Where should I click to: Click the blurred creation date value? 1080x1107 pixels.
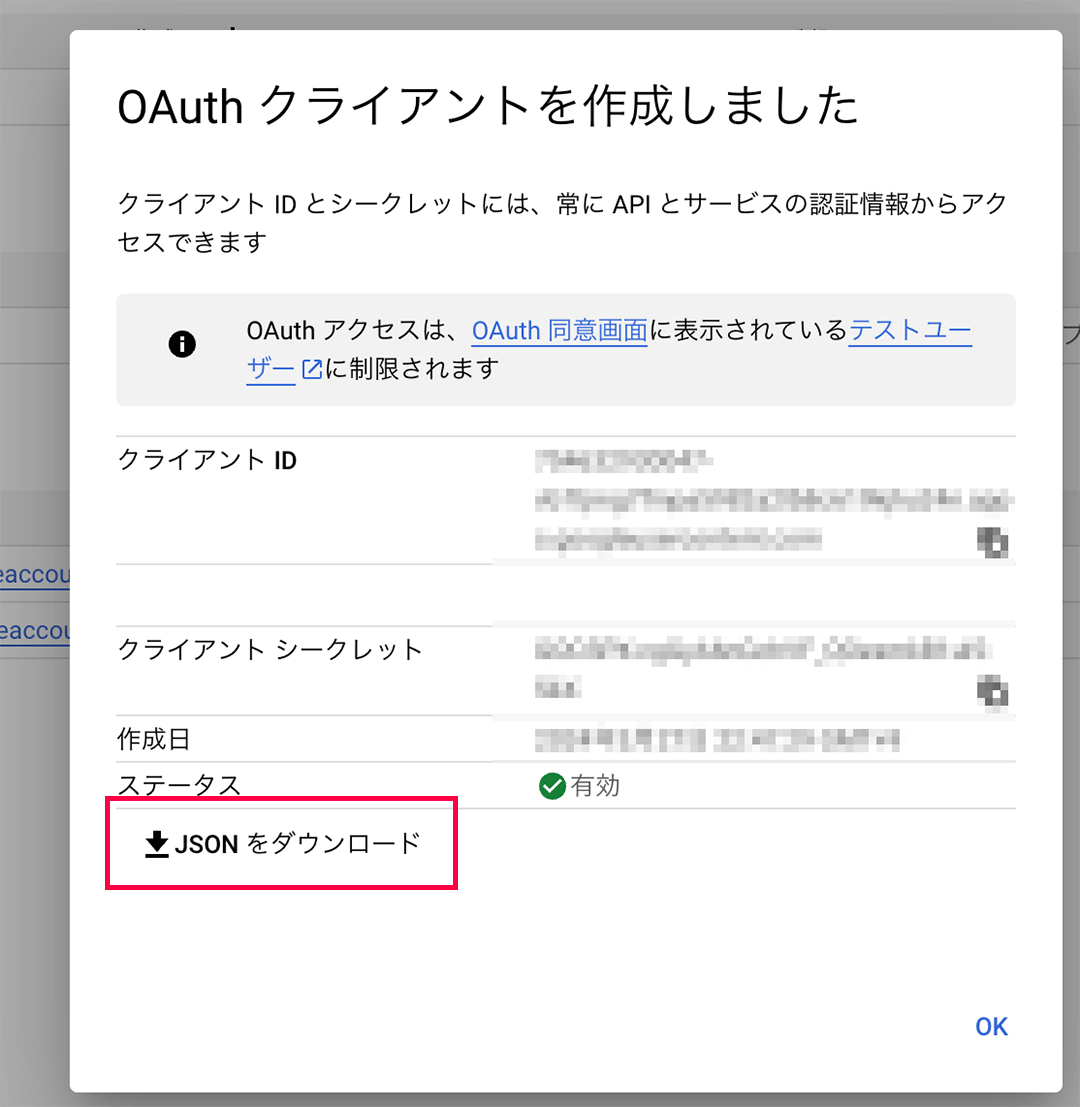click(717, 740)
